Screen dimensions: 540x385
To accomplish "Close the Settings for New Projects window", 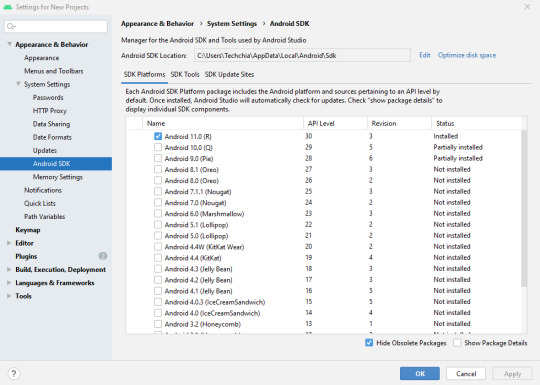I will 527,7.
